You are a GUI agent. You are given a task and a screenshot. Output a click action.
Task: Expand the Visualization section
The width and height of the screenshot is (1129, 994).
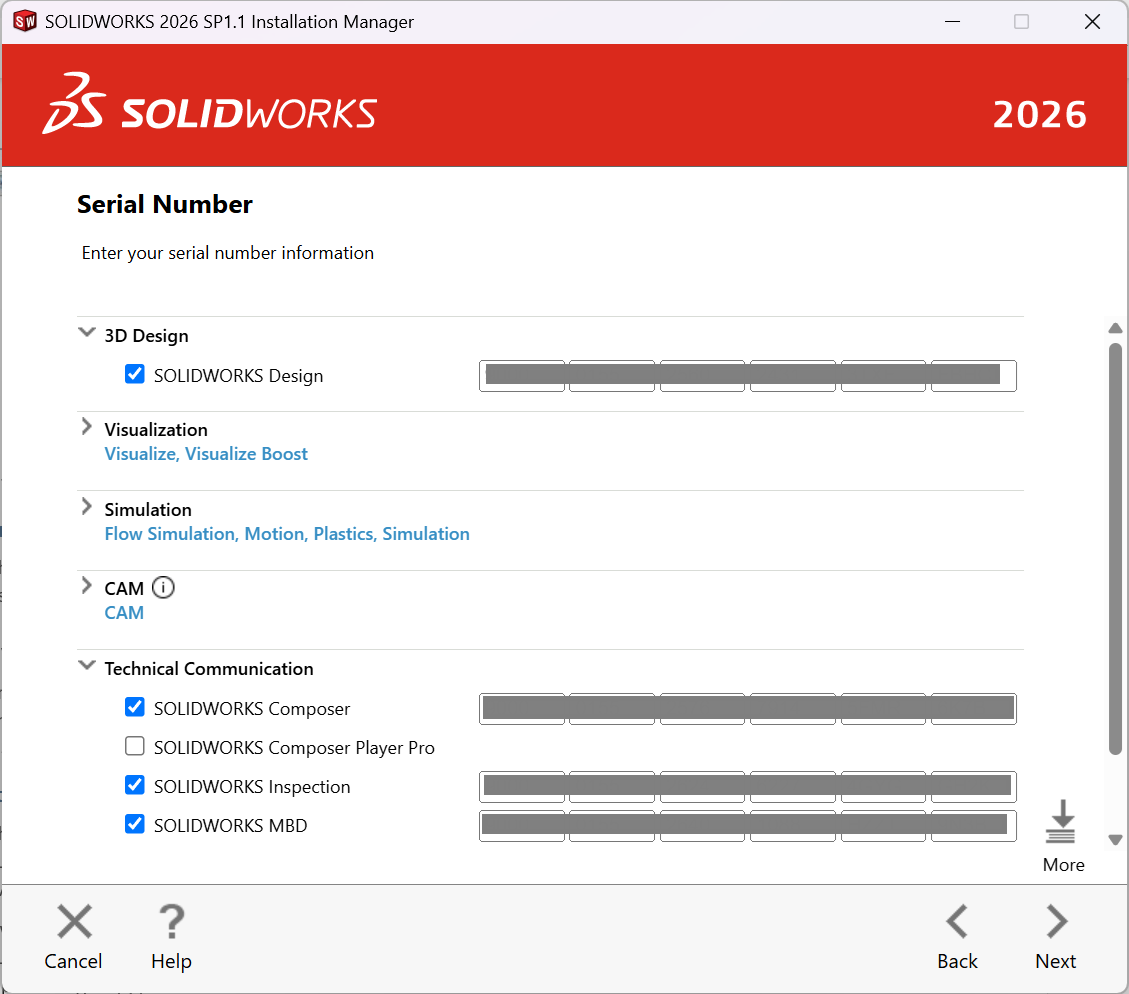86,427
